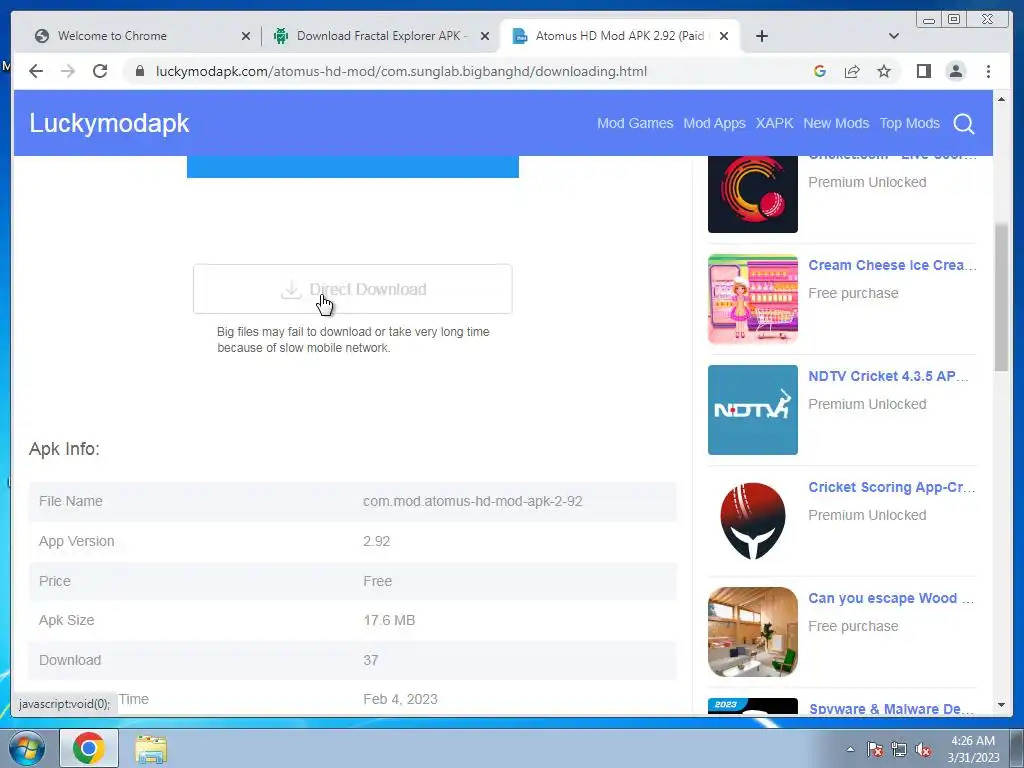Select the Download count 37
Viewport: 1024px width, 768px height.
371,660
